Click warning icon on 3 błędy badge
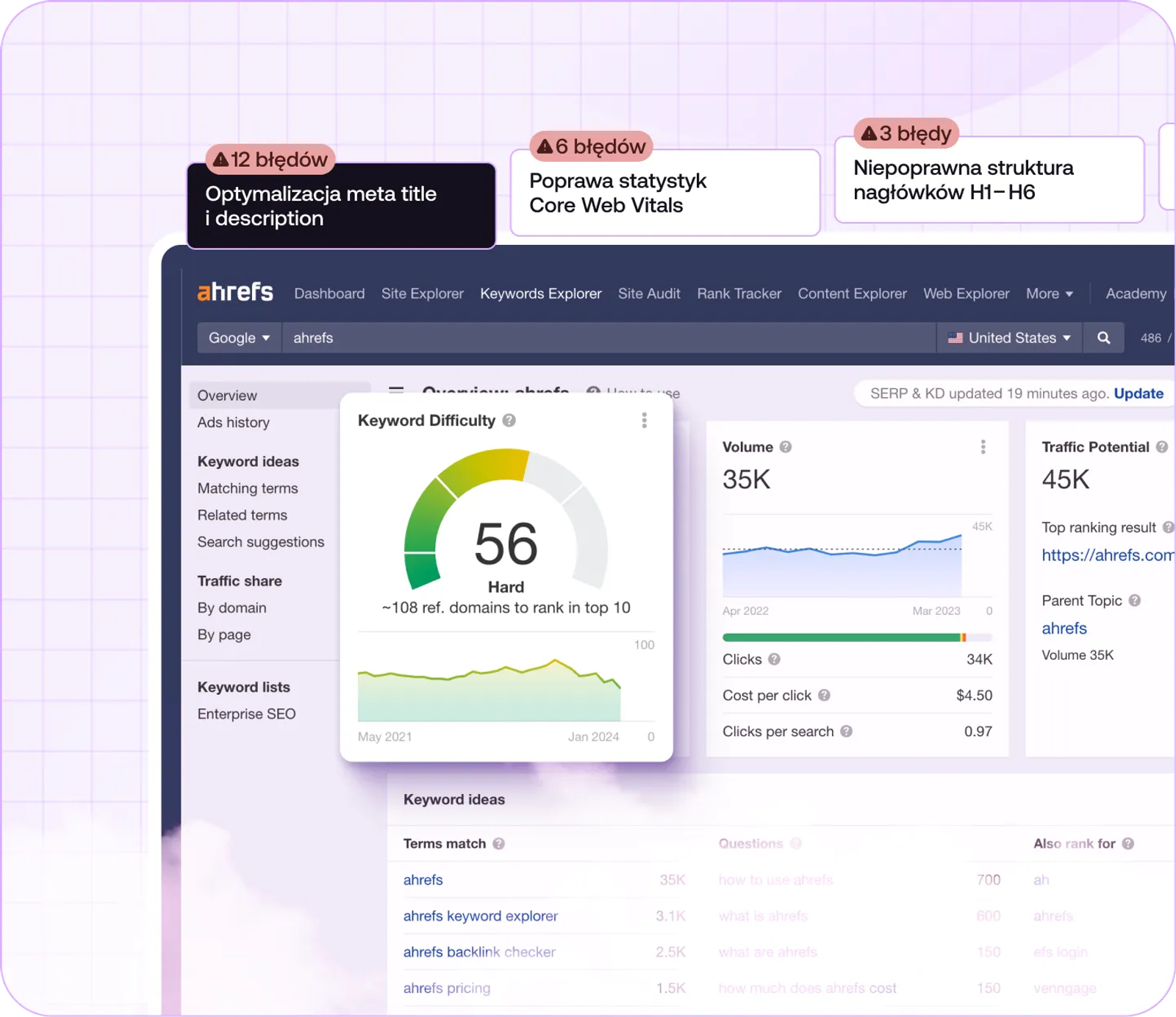The image size is (1176, 1017). click(x=869, y=133)
